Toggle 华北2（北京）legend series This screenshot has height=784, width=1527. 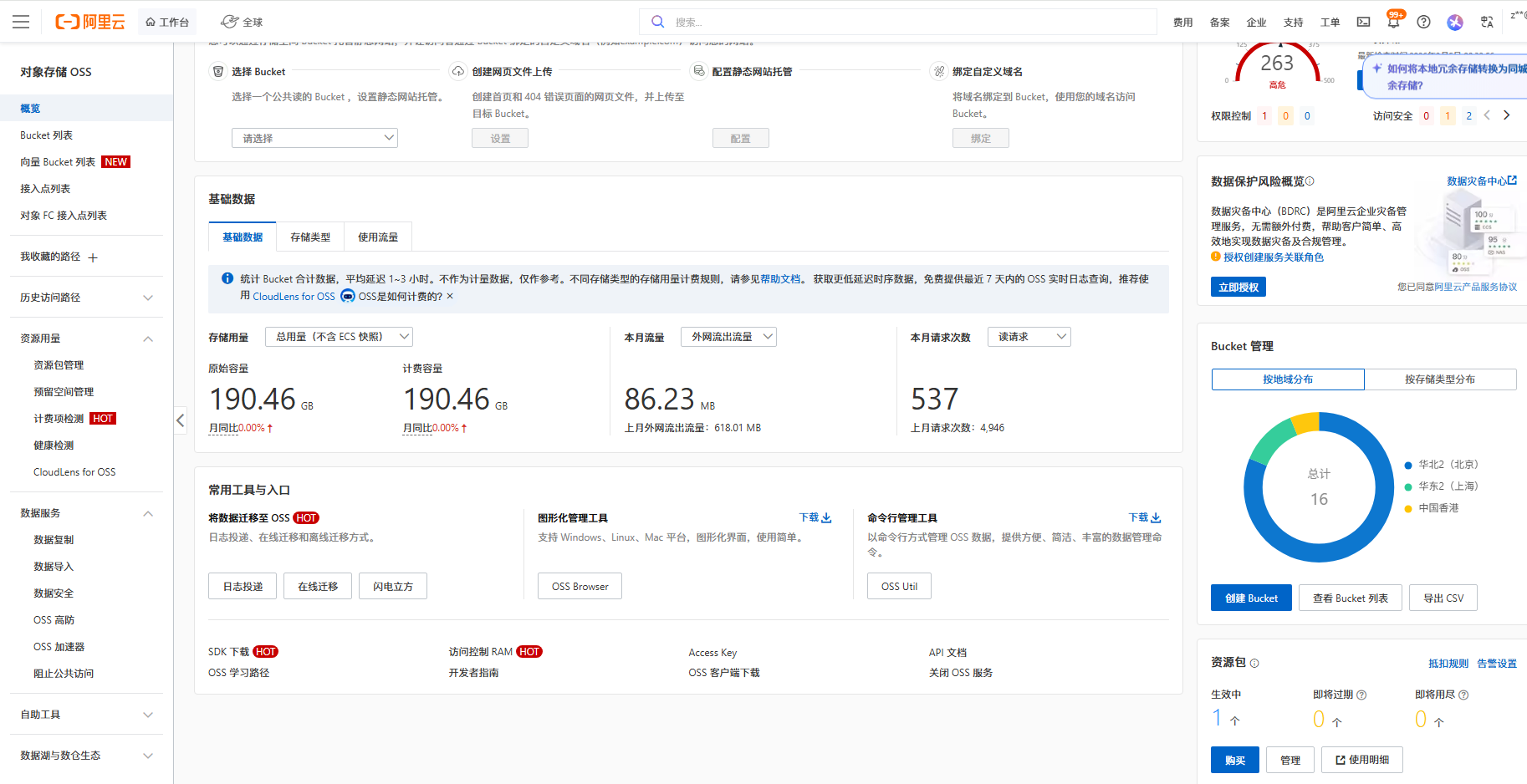(x=1442, y=465)
